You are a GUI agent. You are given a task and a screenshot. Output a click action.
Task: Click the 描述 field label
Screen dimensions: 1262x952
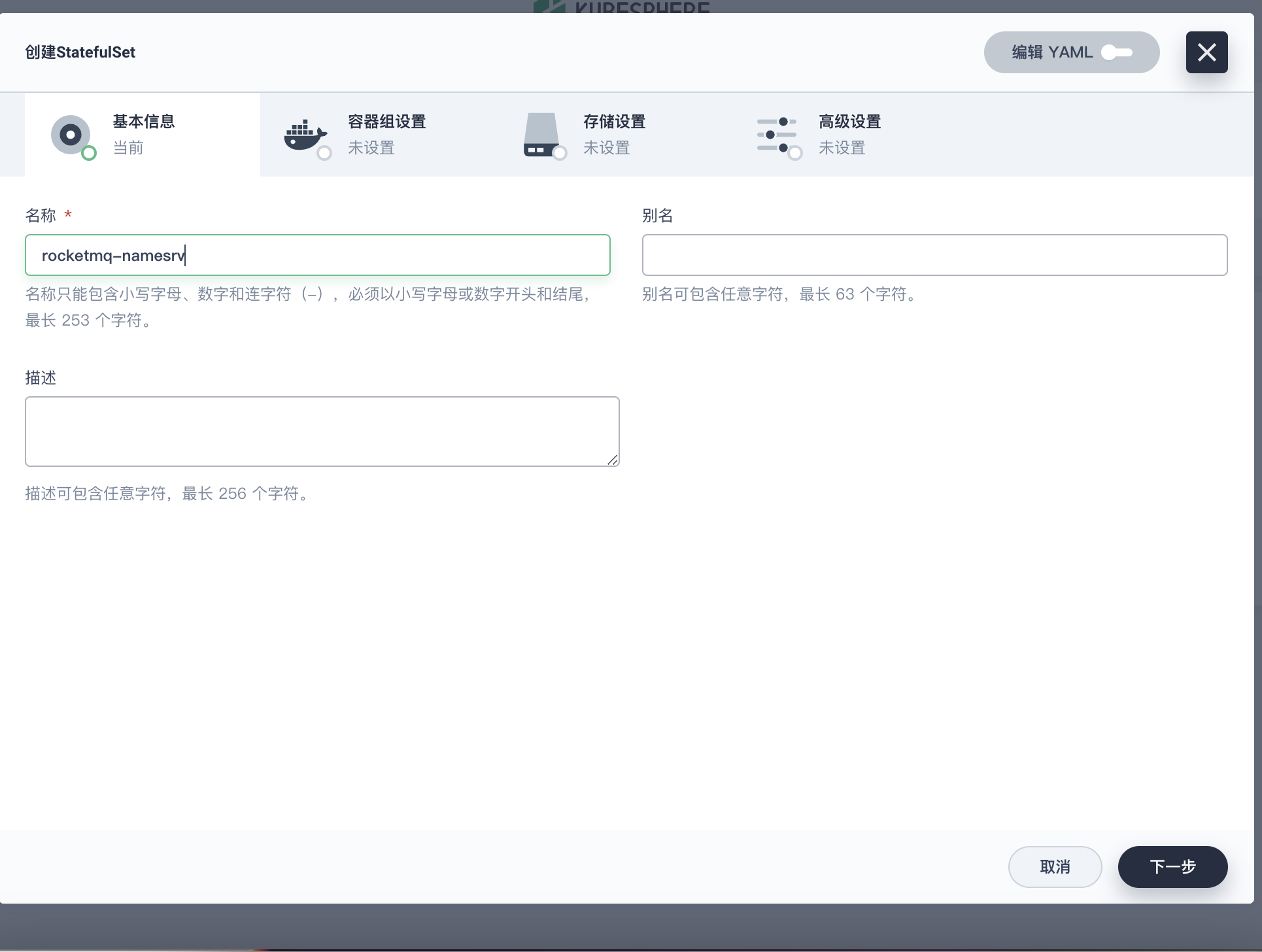tap(41, 377)
